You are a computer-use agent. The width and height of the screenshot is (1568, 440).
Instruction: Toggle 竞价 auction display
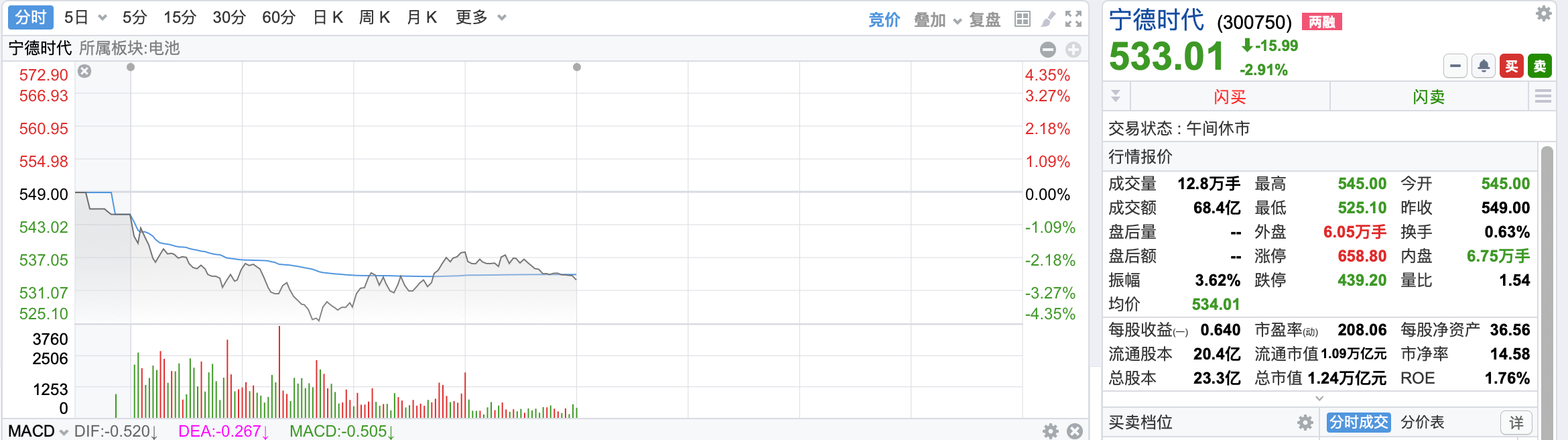point(884,20)
